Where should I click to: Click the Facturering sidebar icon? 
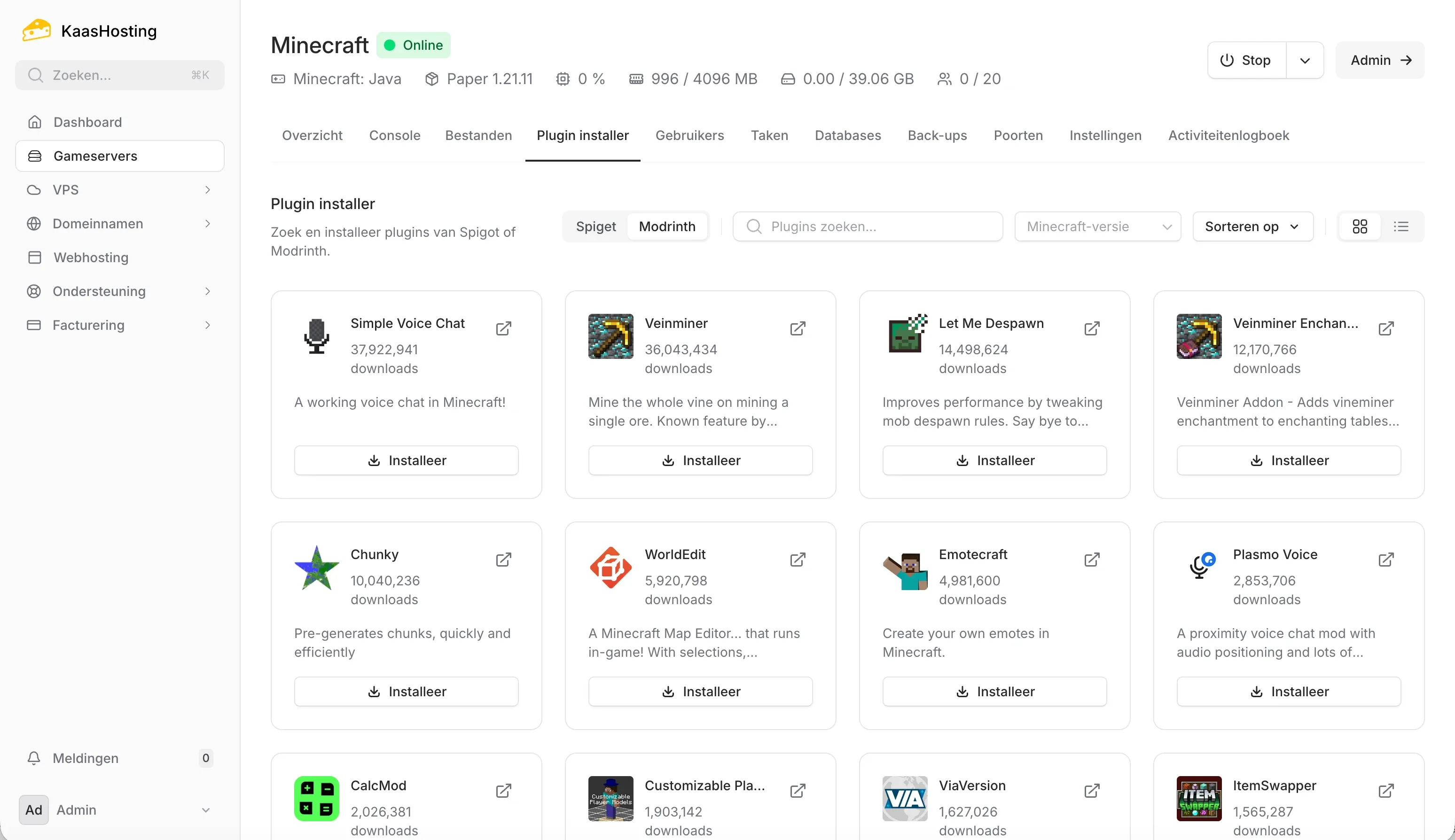[34, 325]
